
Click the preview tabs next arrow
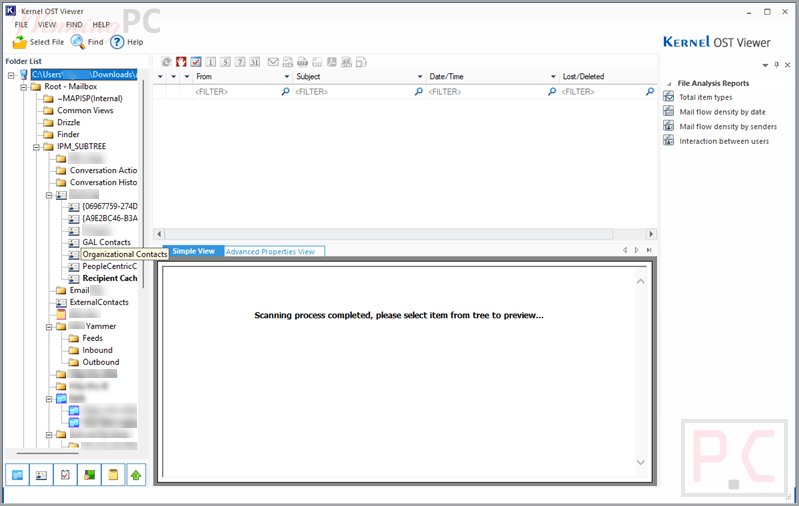636,250
